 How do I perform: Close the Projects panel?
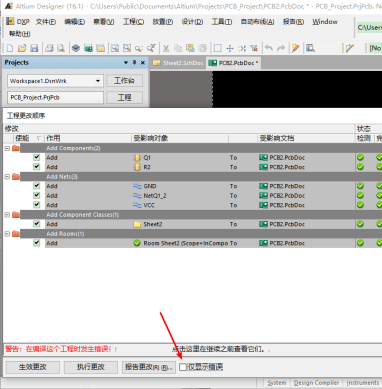coord(143,63)
